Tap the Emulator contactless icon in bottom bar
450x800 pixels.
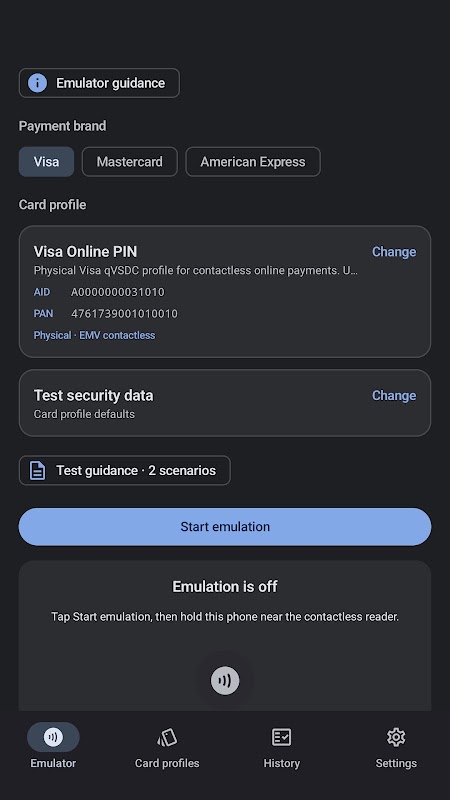[53, 737]
